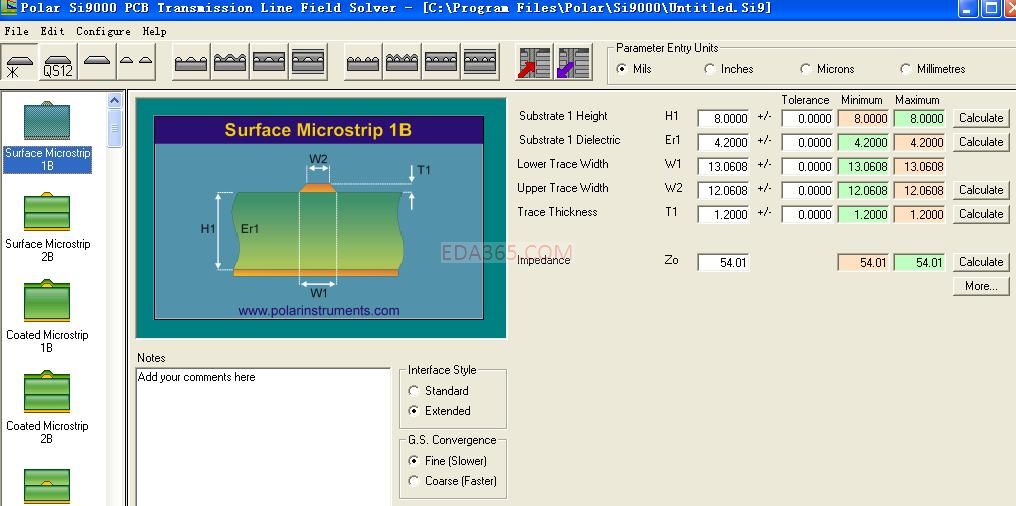Click the Surface Microstrip 1B diagram title
Screen dimensions: 1016x506
(318, 130)
